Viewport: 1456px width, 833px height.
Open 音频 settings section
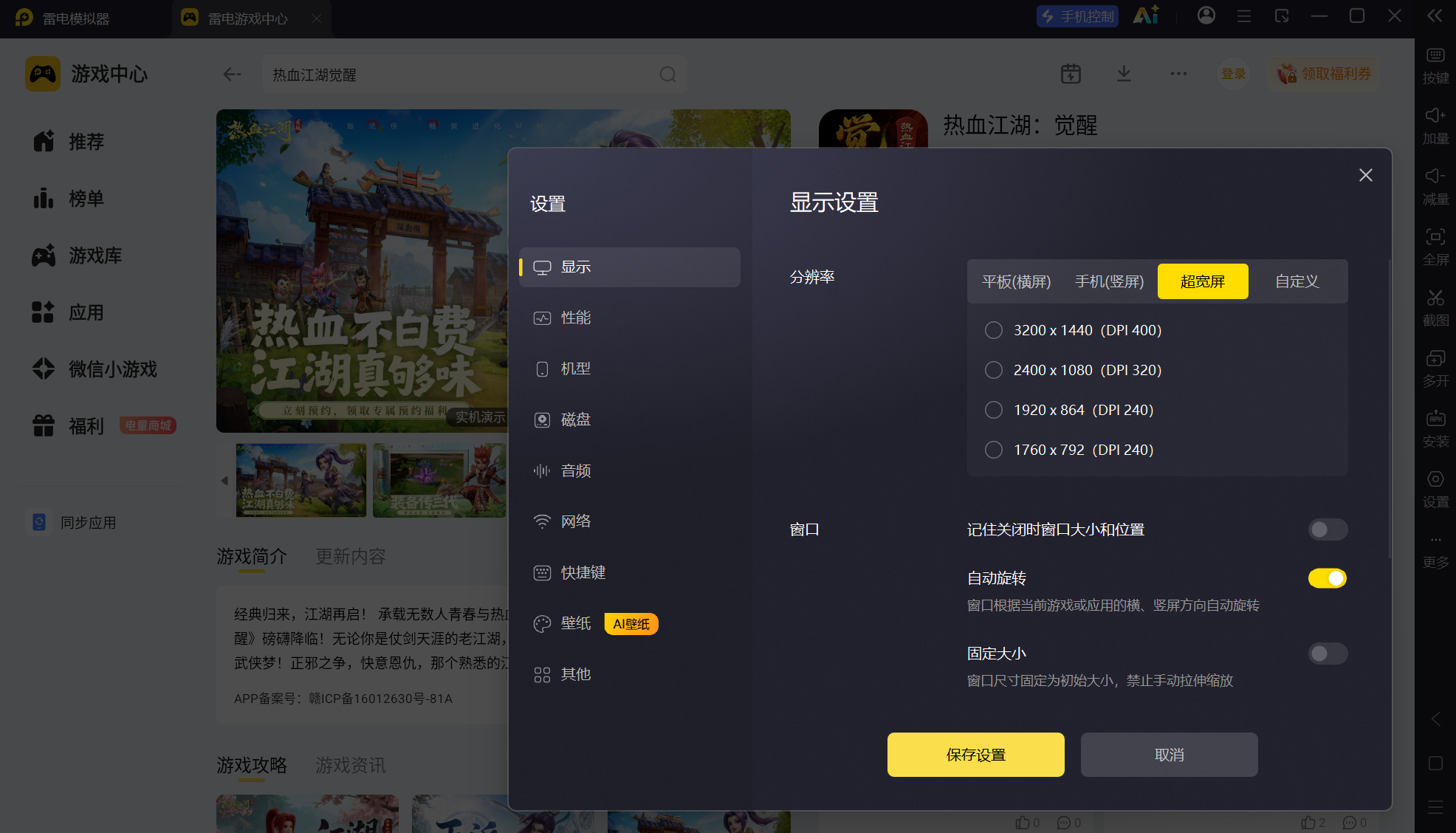[630, 471]
